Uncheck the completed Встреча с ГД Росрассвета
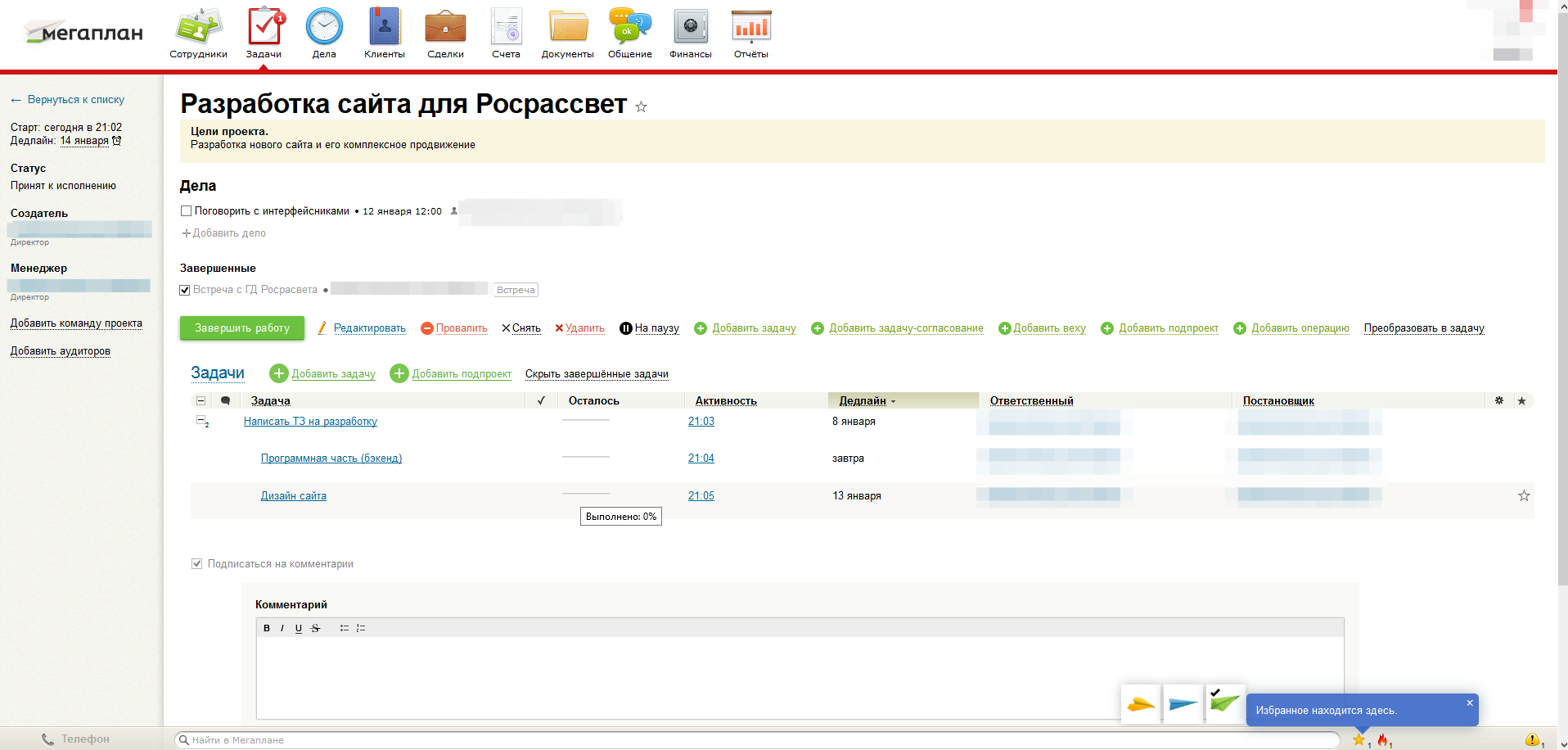Viewport: 1568px width, 750px height. click(185, 290)
